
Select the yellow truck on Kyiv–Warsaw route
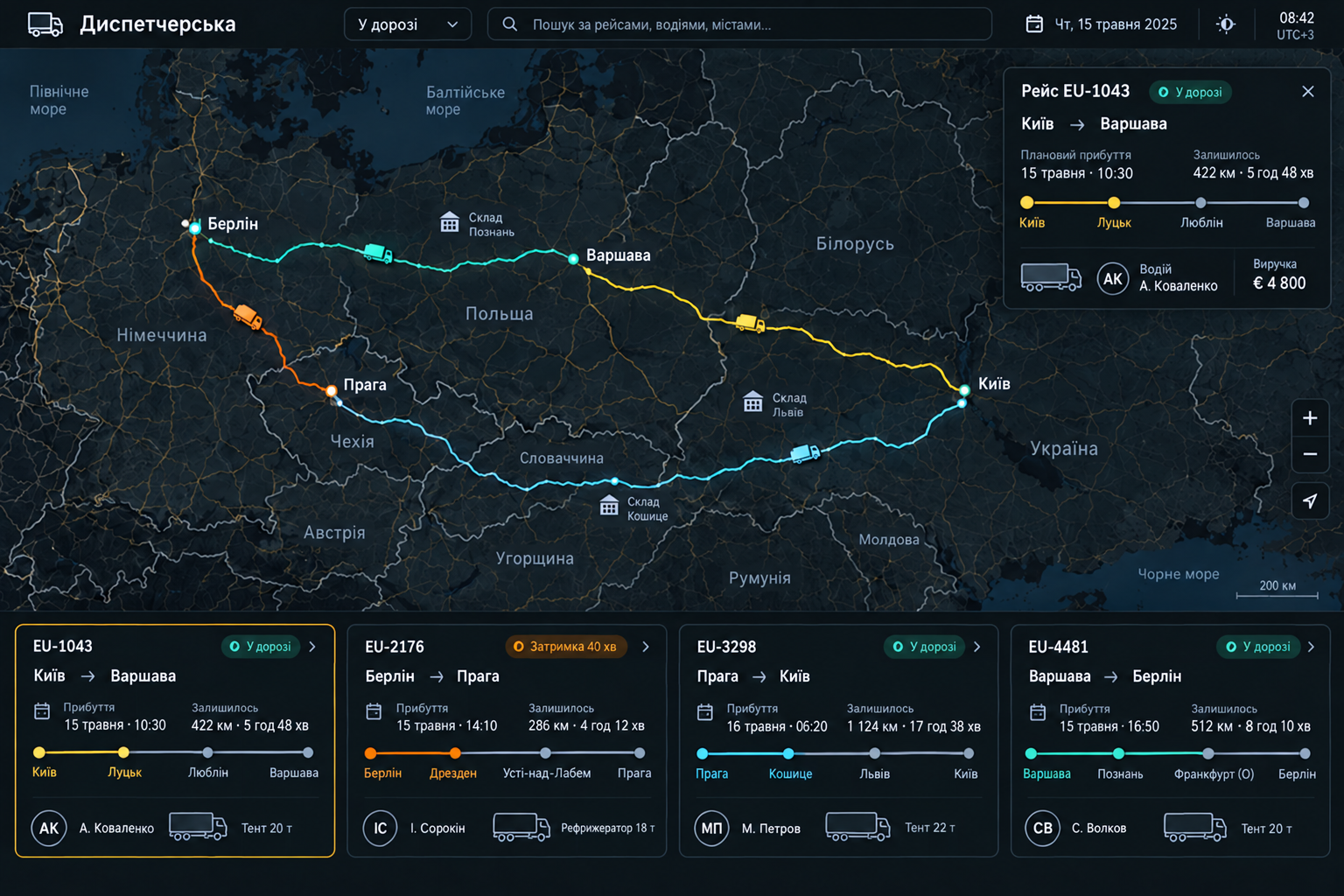tap(750, 323)
